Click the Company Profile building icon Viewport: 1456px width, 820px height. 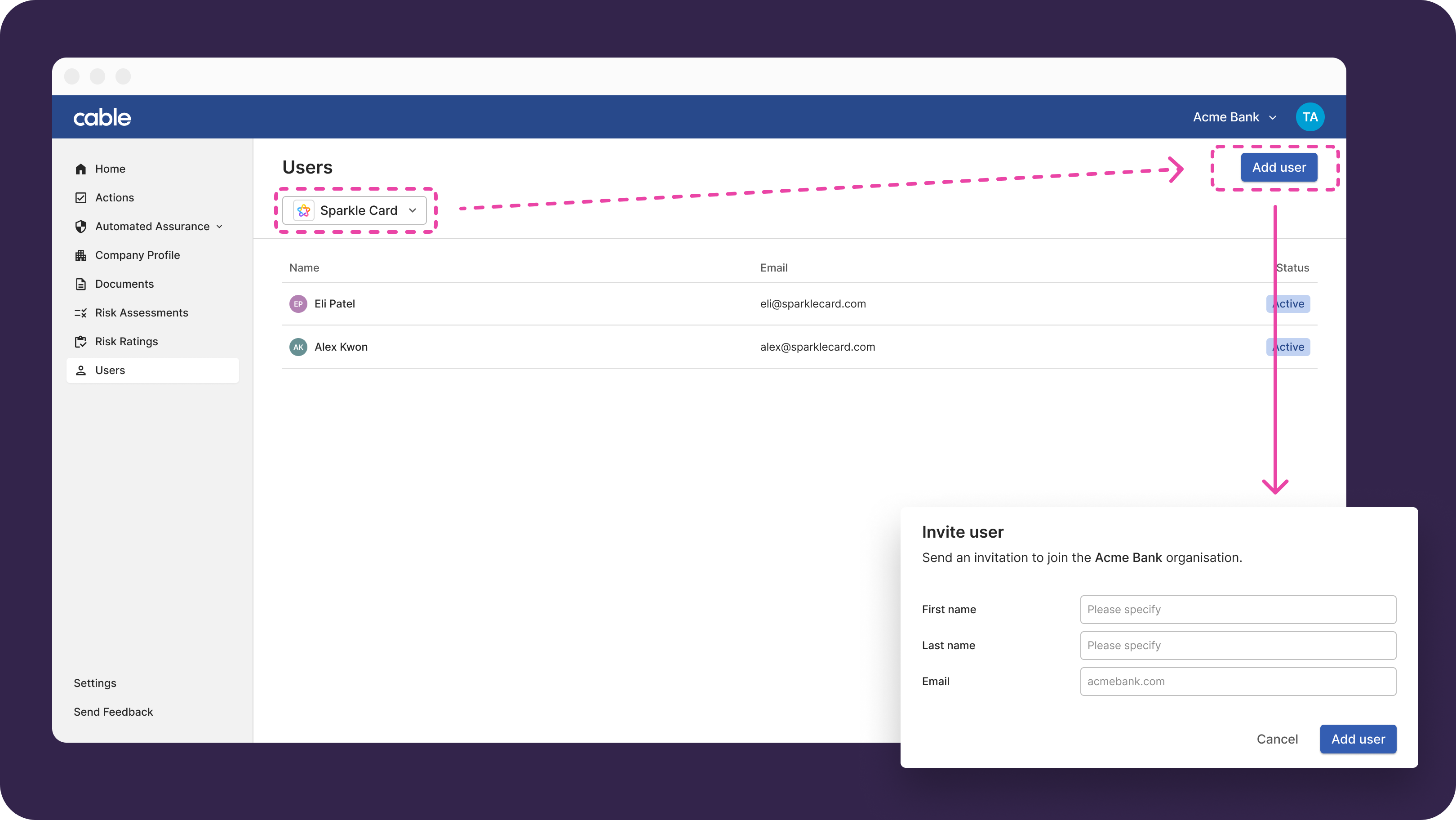click(x=81, y=255)
